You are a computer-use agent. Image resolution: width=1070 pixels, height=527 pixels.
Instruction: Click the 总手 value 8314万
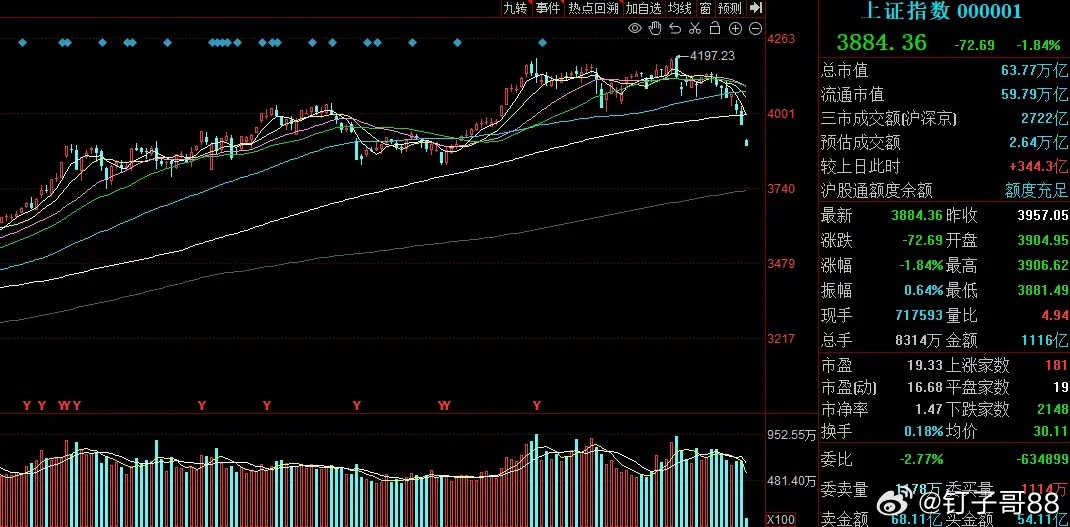918,339
